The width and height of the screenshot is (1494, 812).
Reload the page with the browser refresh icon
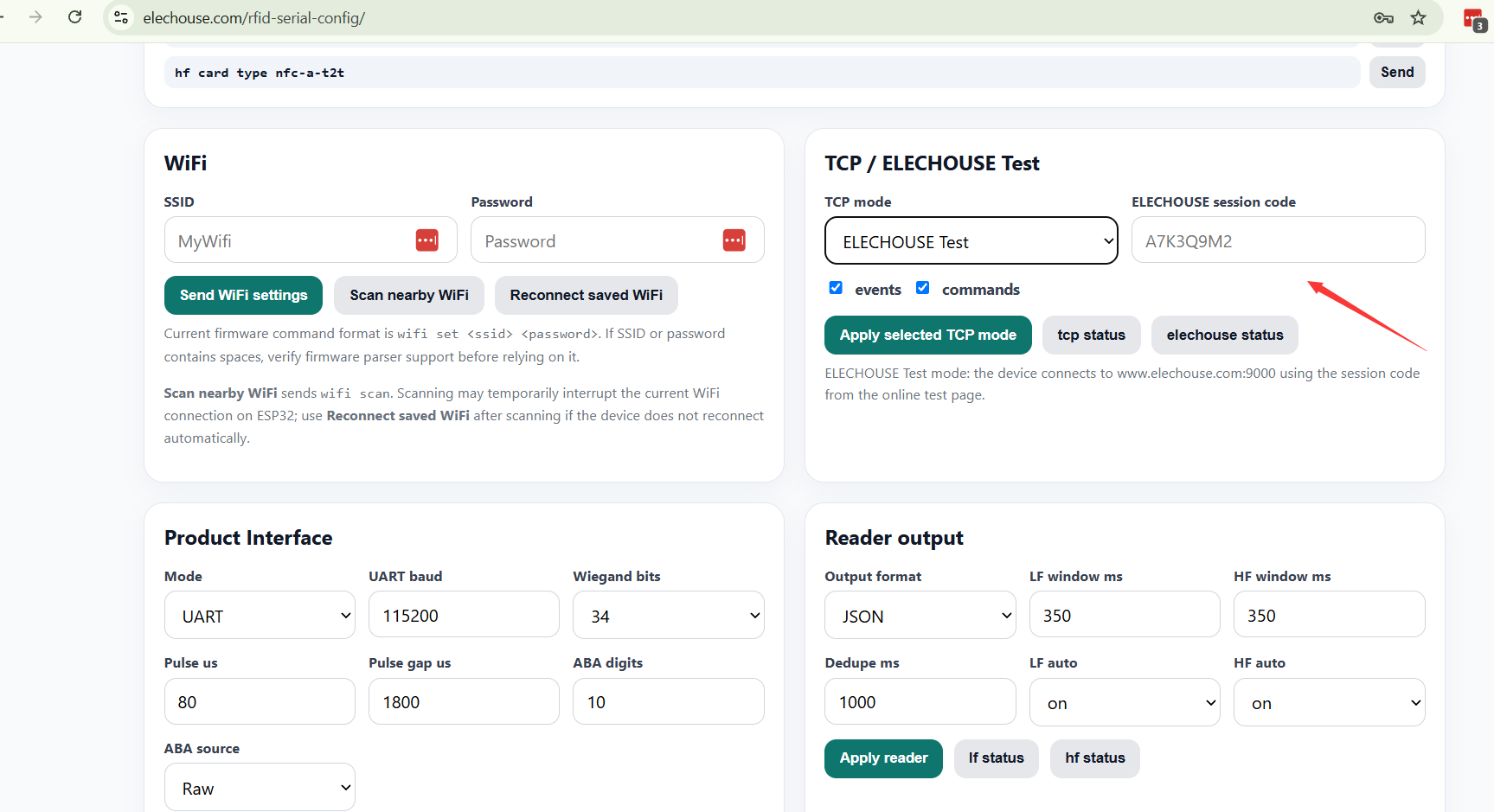(75, 17)
